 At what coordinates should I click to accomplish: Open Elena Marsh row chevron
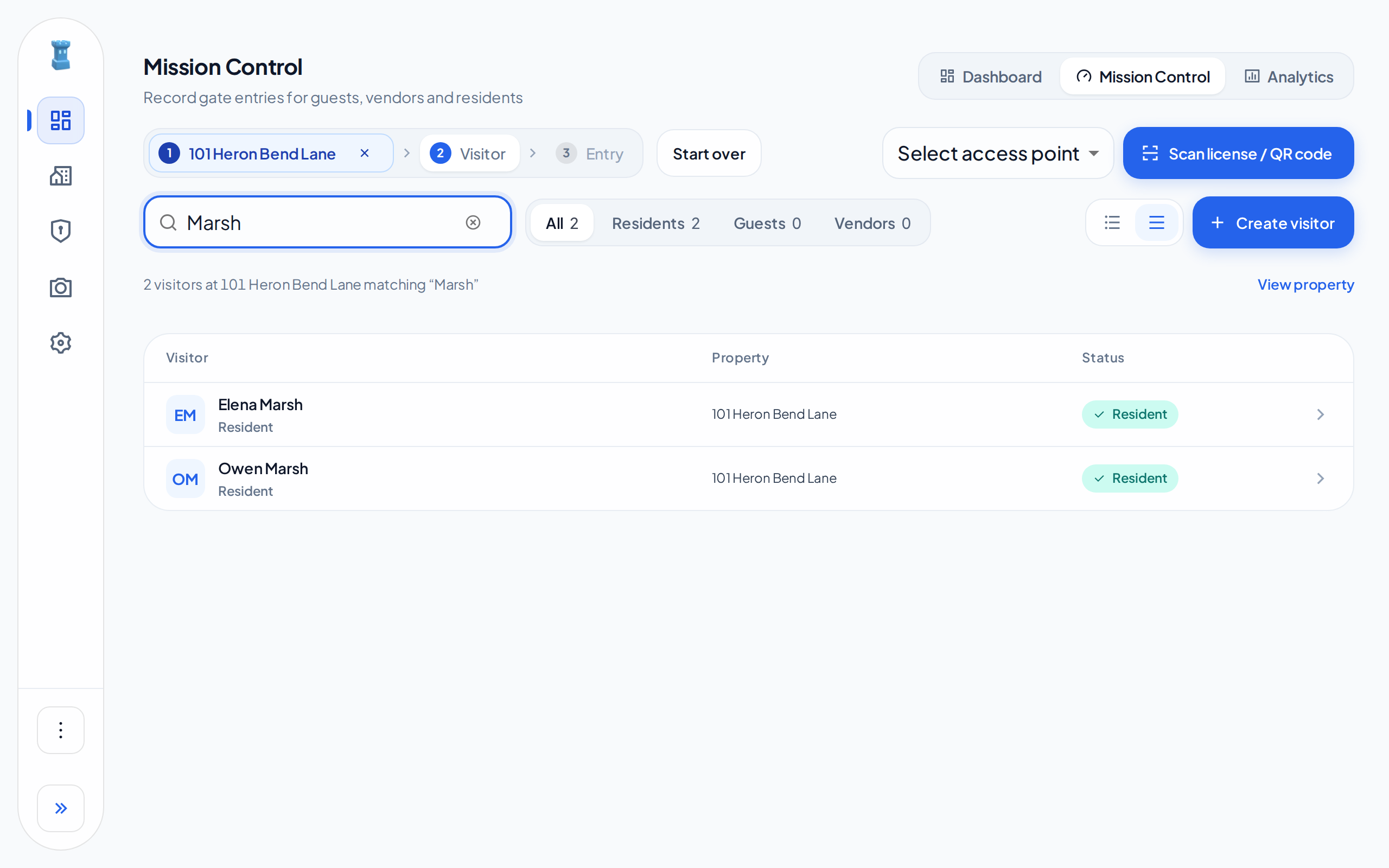click(1320, 414)
